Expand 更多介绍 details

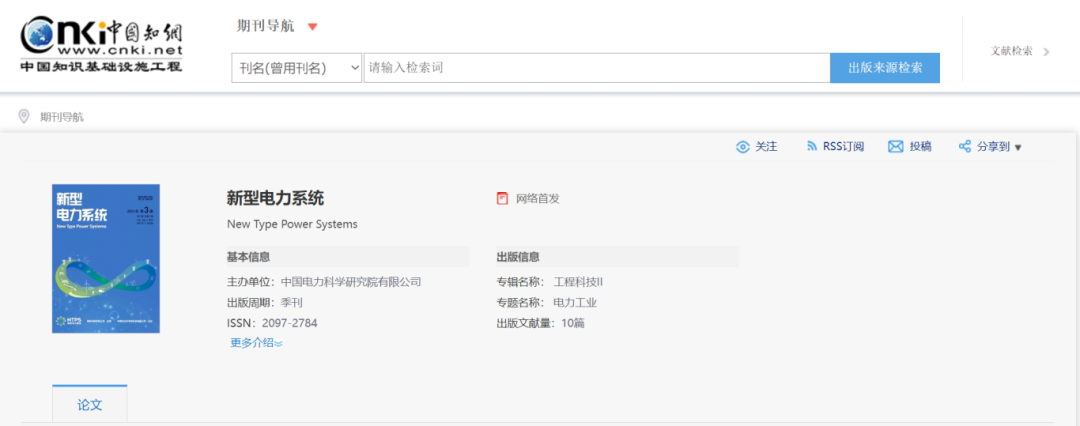click(256, 343)
